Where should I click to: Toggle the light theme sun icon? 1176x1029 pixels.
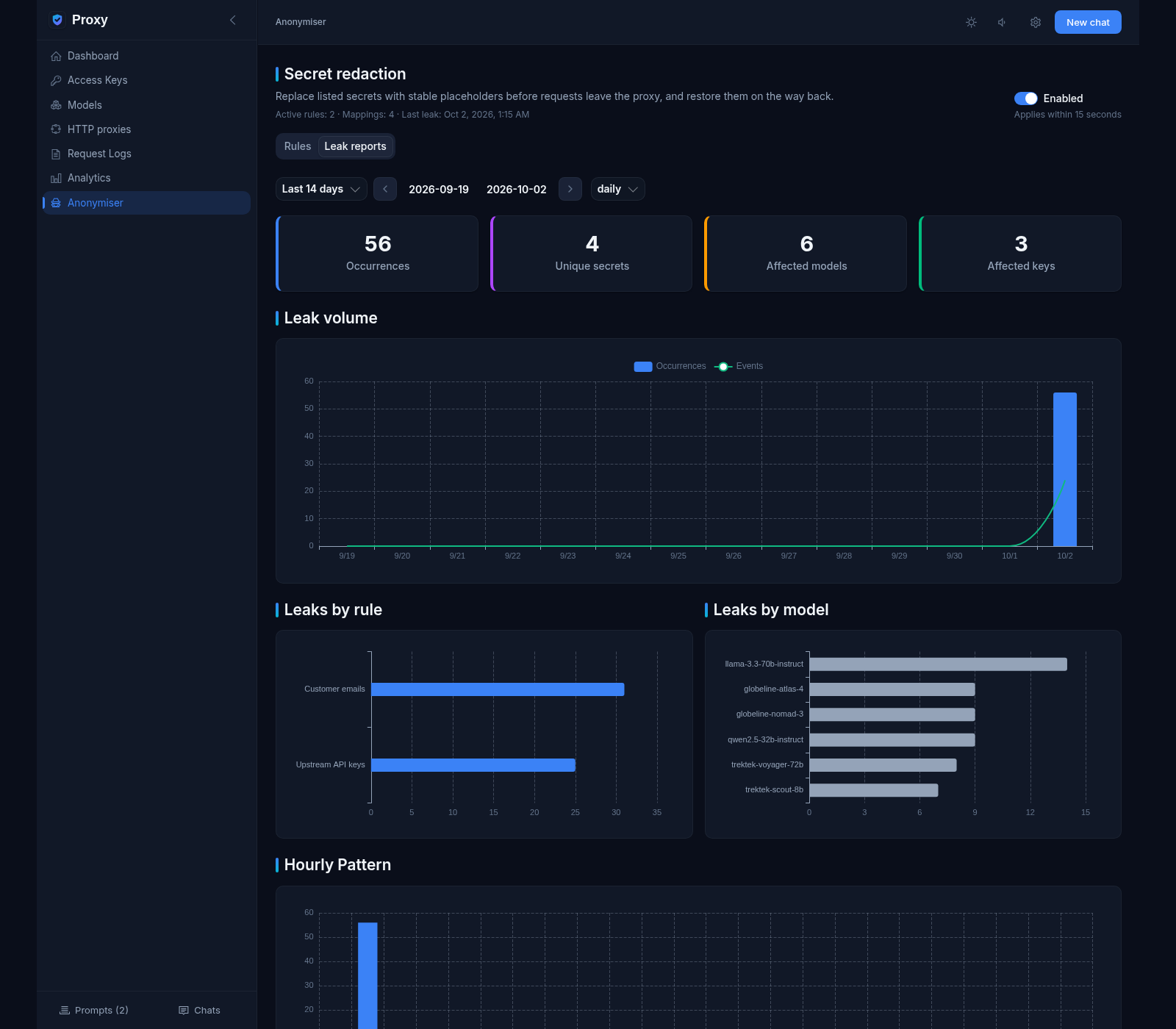[971, 22]
